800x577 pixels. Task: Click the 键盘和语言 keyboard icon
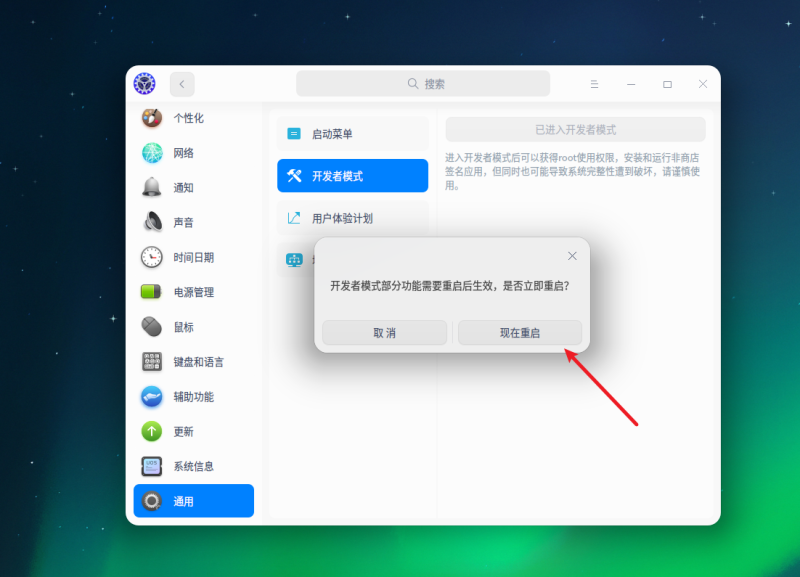[x=152, y=362]
